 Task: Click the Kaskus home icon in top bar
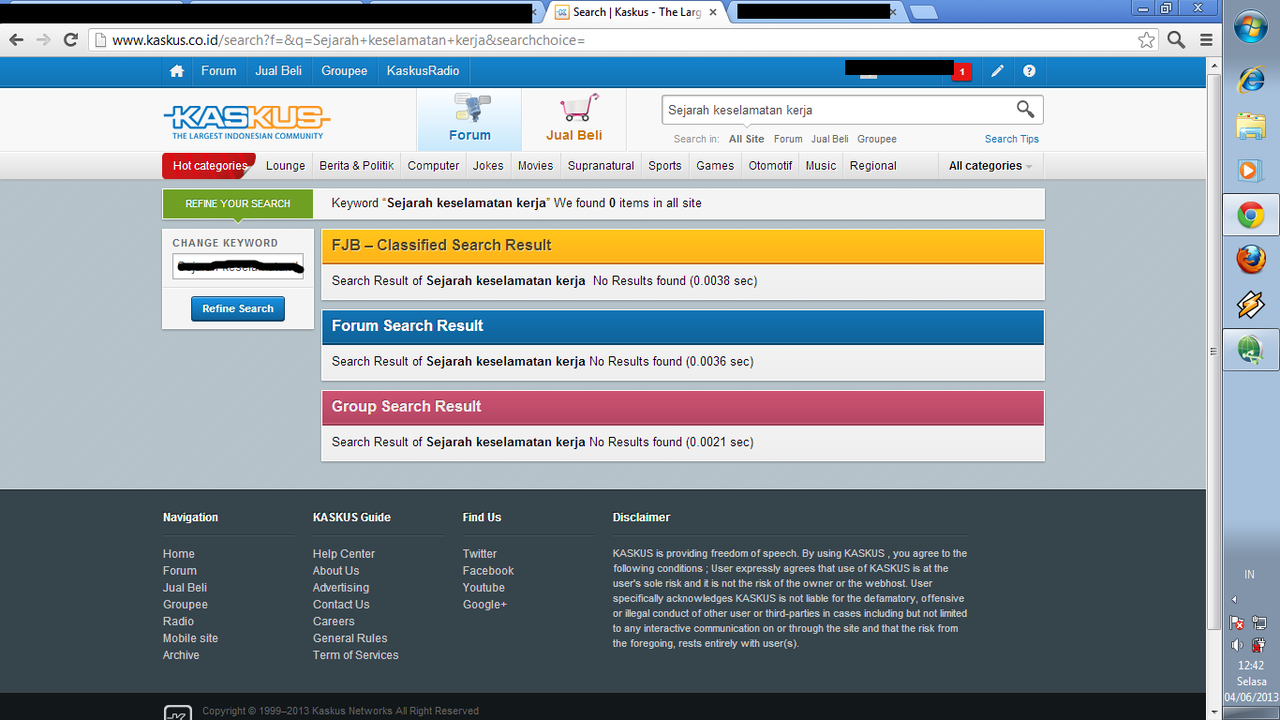coord(177,71)
